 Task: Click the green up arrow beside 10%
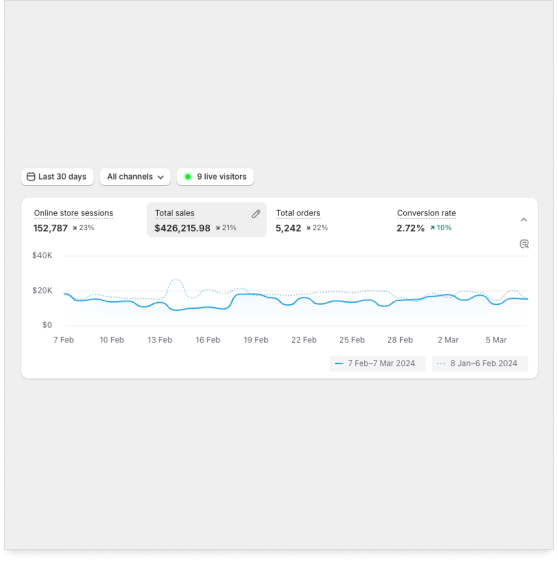(432, 228)
